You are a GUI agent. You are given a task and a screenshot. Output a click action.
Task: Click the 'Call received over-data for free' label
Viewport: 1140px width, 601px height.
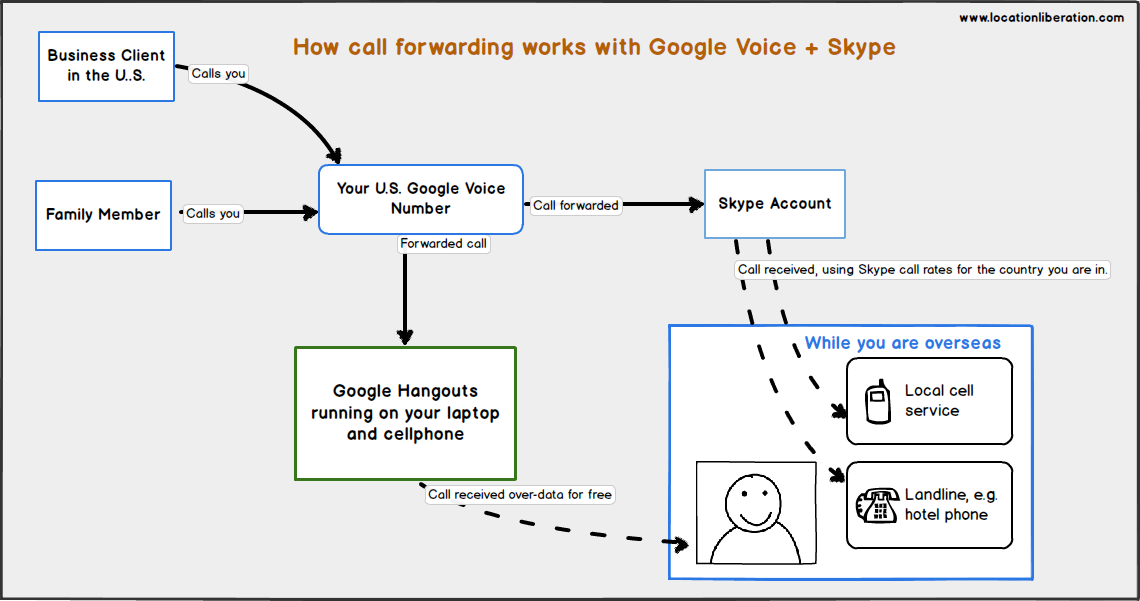click(x=520, y=495)
